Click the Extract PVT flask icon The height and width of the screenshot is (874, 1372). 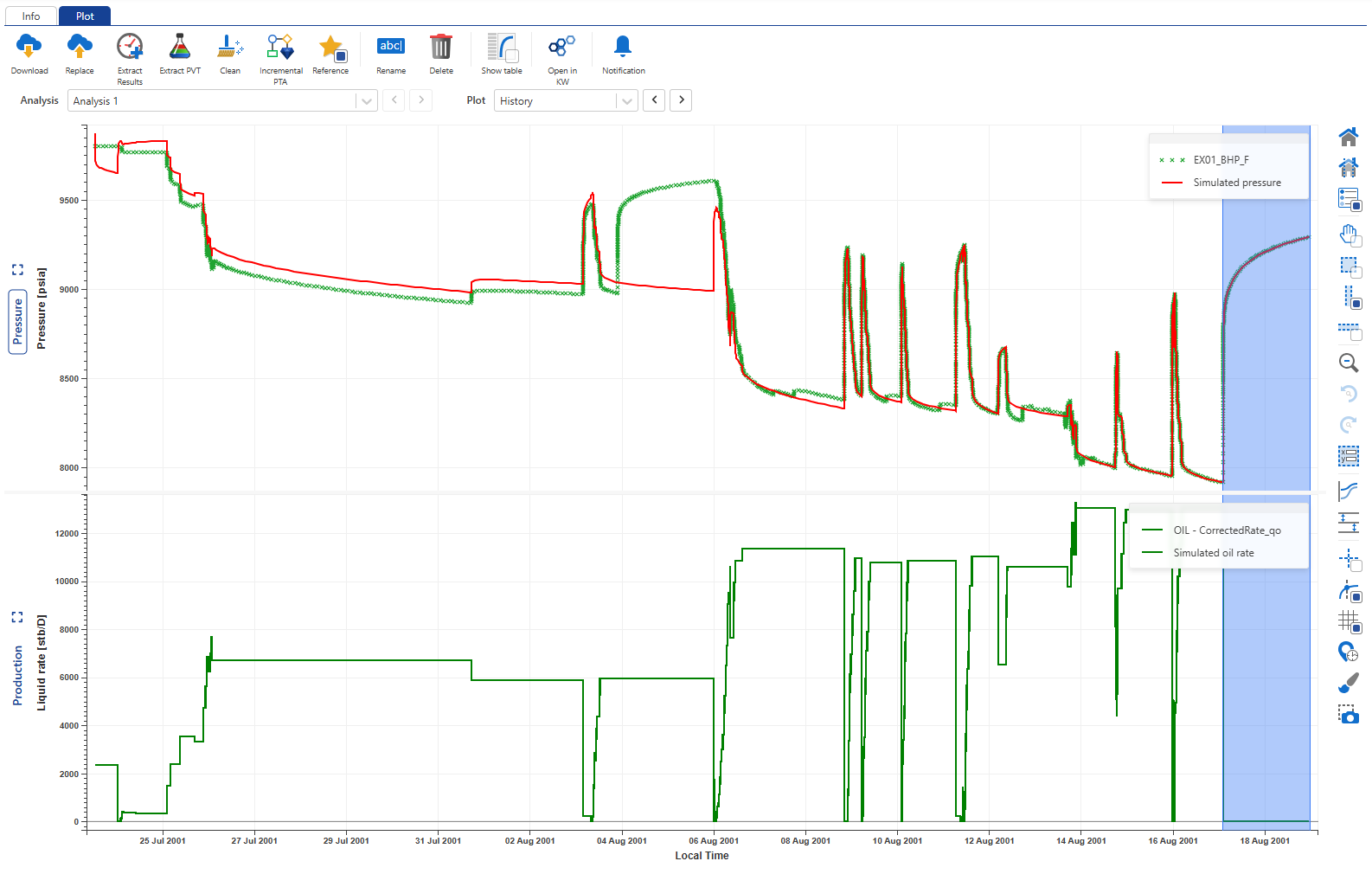click(180, 48)
